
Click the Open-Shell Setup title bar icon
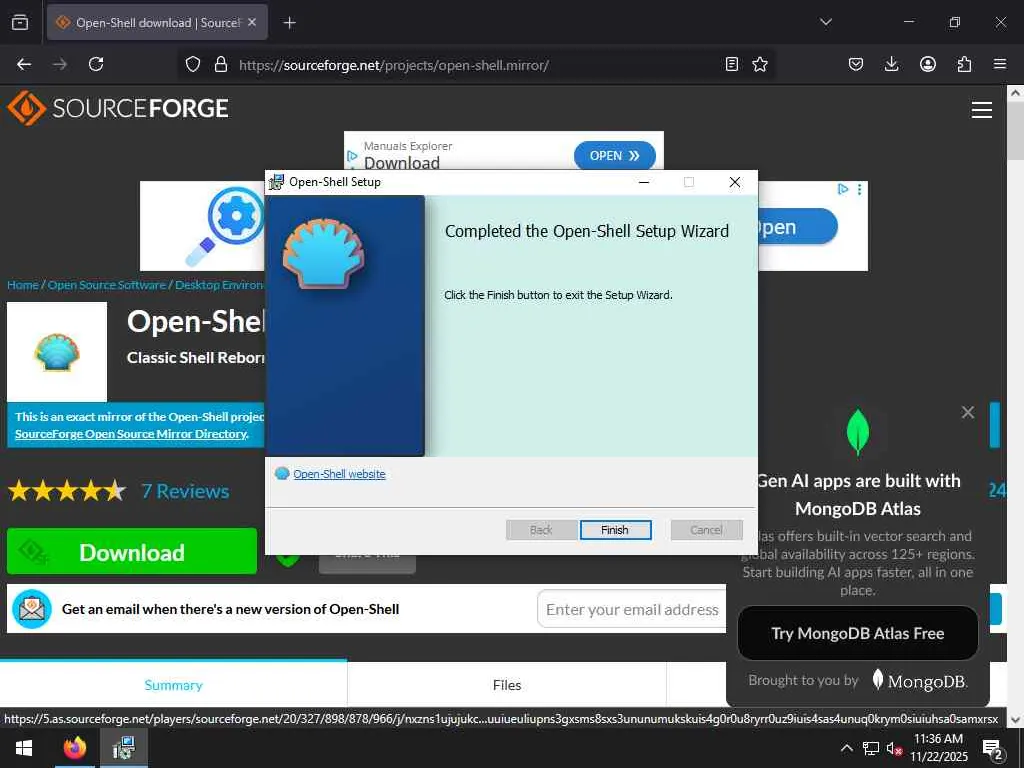pyautogui.click(x=277, y=182)
